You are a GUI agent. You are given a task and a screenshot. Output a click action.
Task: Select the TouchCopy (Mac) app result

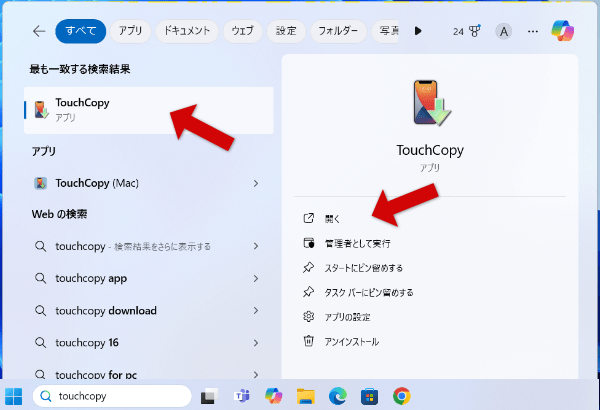pos(149,183)
